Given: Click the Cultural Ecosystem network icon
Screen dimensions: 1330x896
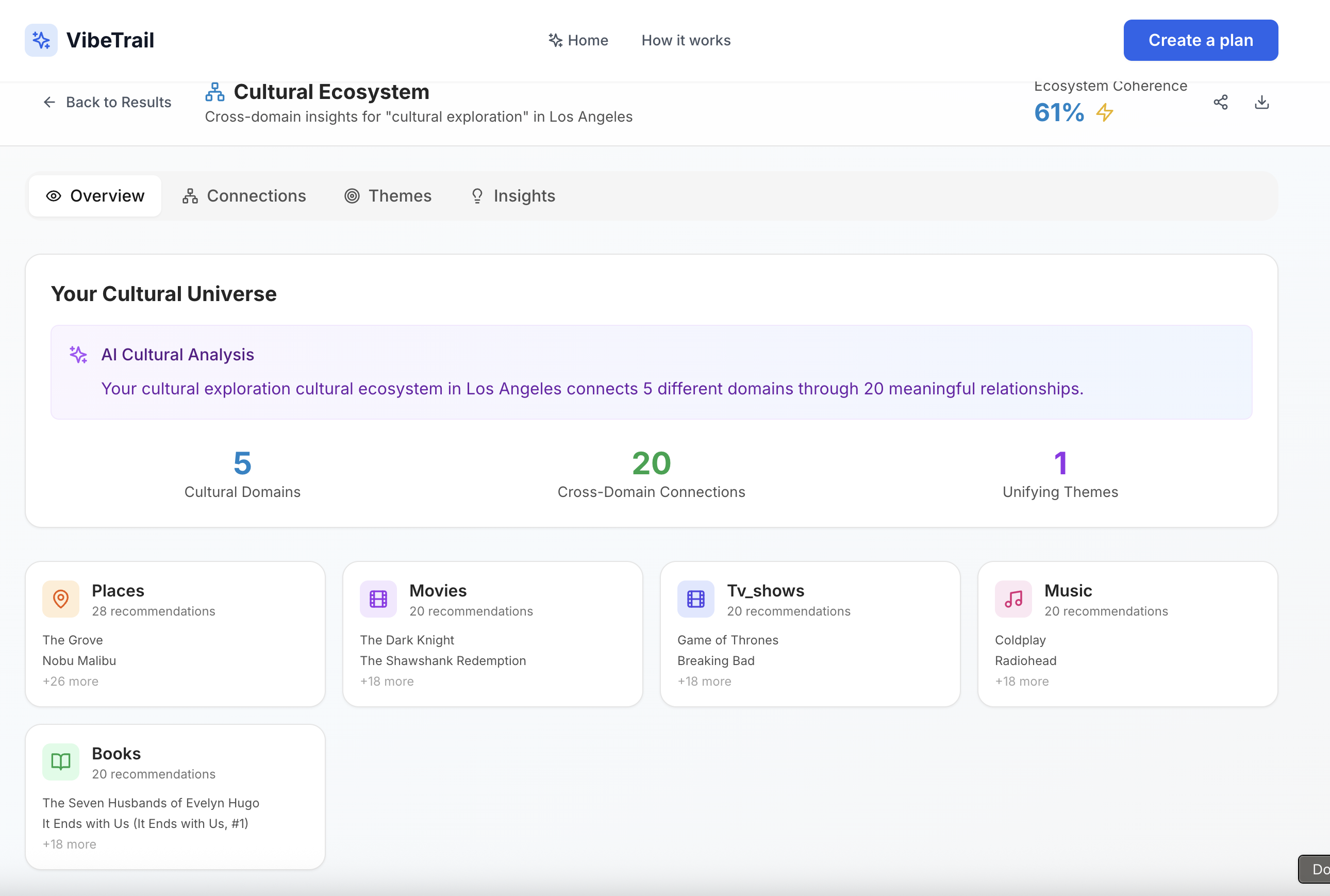Looking at the screenshot, I should (215, 92).
